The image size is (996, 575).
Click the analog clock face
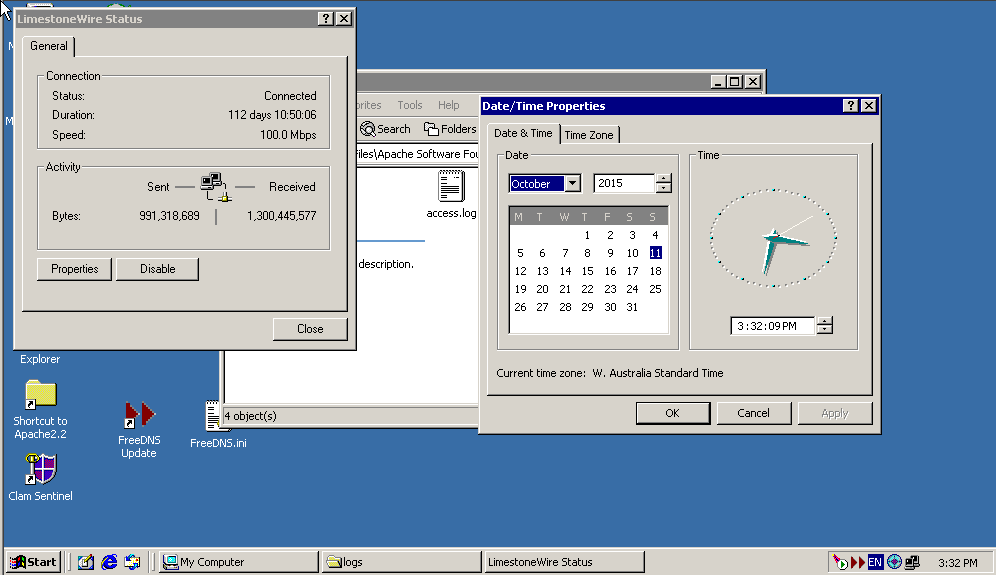click(x=773, y=238)
